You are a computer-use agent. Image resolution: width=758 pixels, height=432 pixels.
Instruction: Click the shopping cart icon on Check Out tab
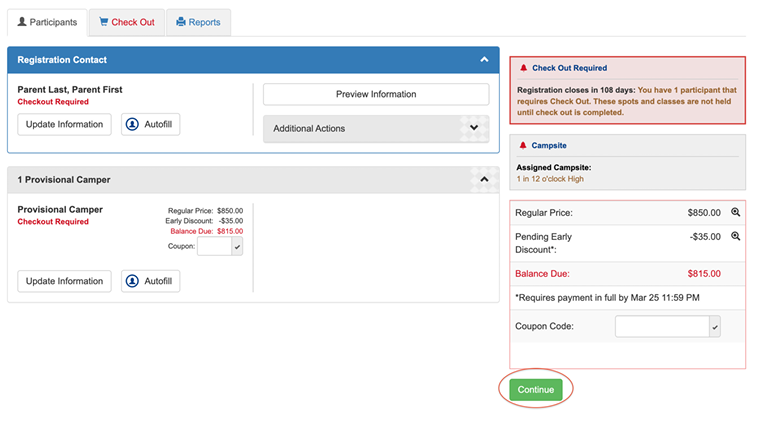[x=102, y=22]
